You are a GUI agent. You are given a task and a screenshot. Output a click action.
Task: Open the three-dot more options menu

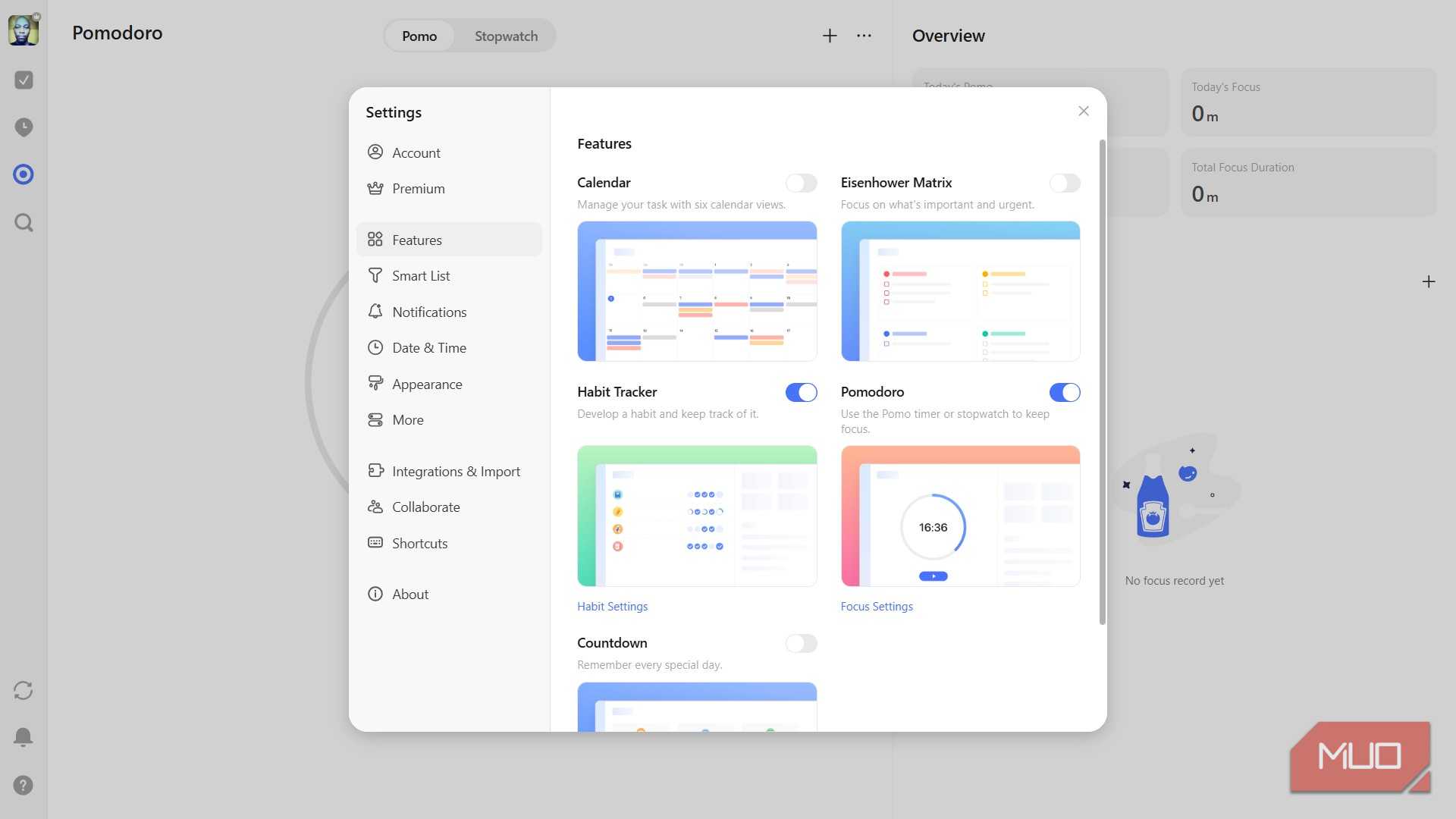coord(864,36)
